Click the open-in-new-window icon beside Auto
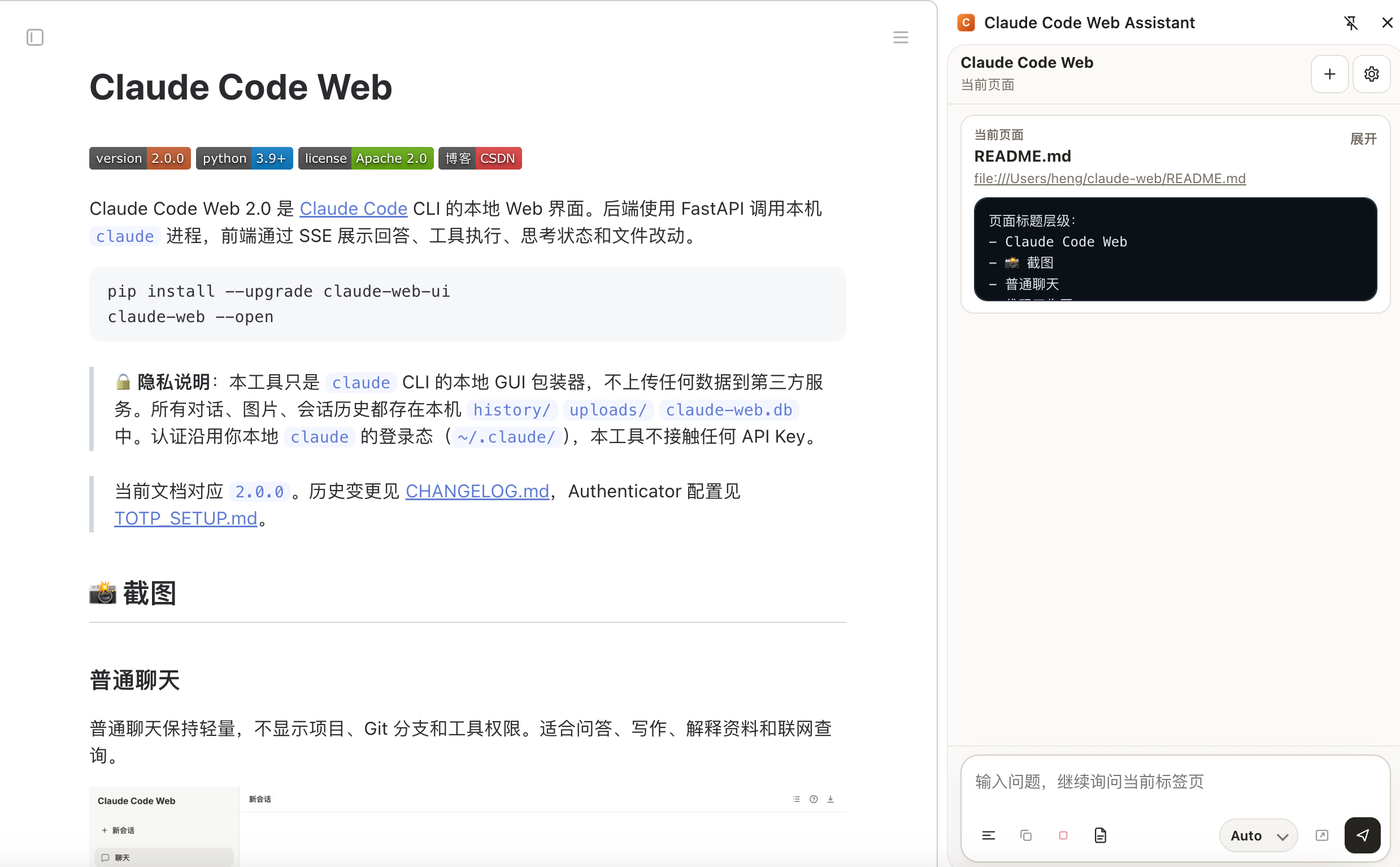Screen dimensions: 1400x867 [1321, 835]
